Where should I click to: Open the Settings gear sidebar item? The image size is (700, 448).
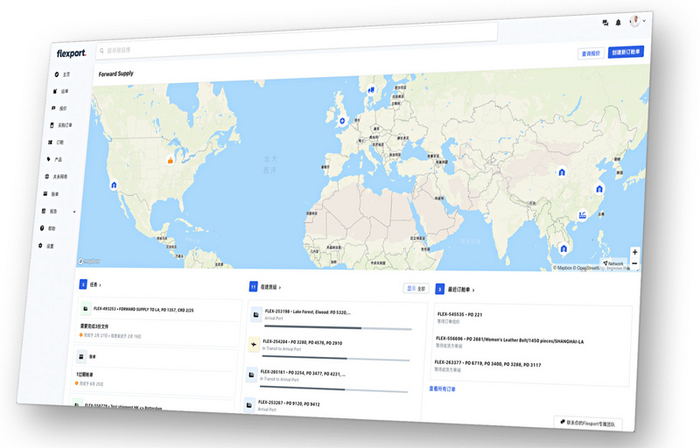point(46,245)
